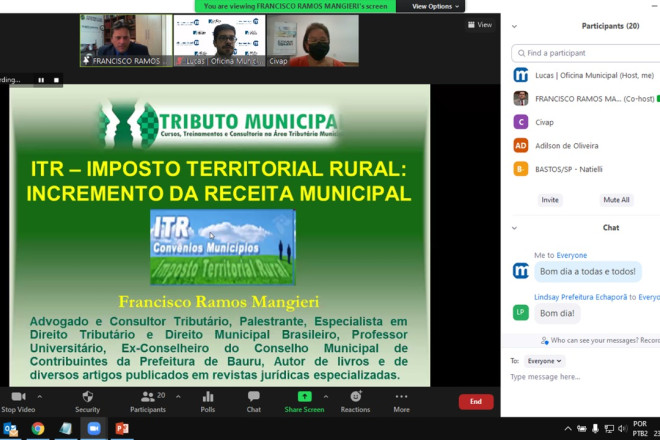The image size is (660, 440).
Task: Click the green viewing screen notification banner
Action: pyautogui.click(x=295, y=6)
